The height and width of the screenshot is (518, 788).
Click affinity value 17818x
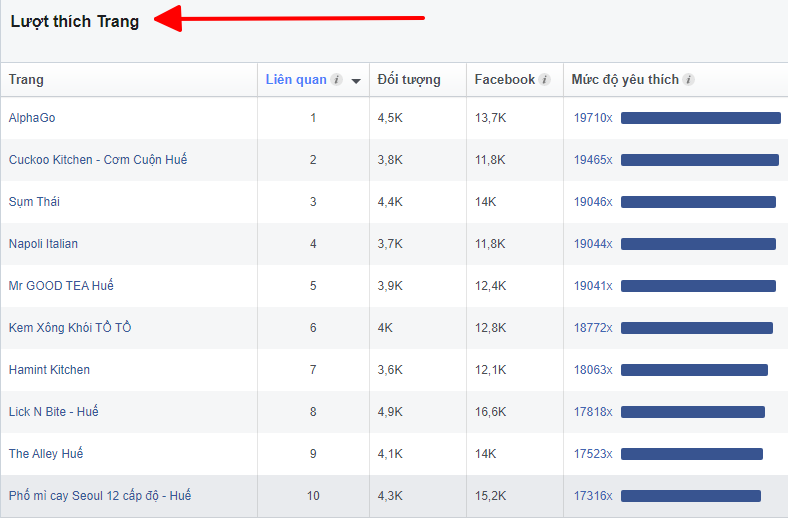[593, 411]
